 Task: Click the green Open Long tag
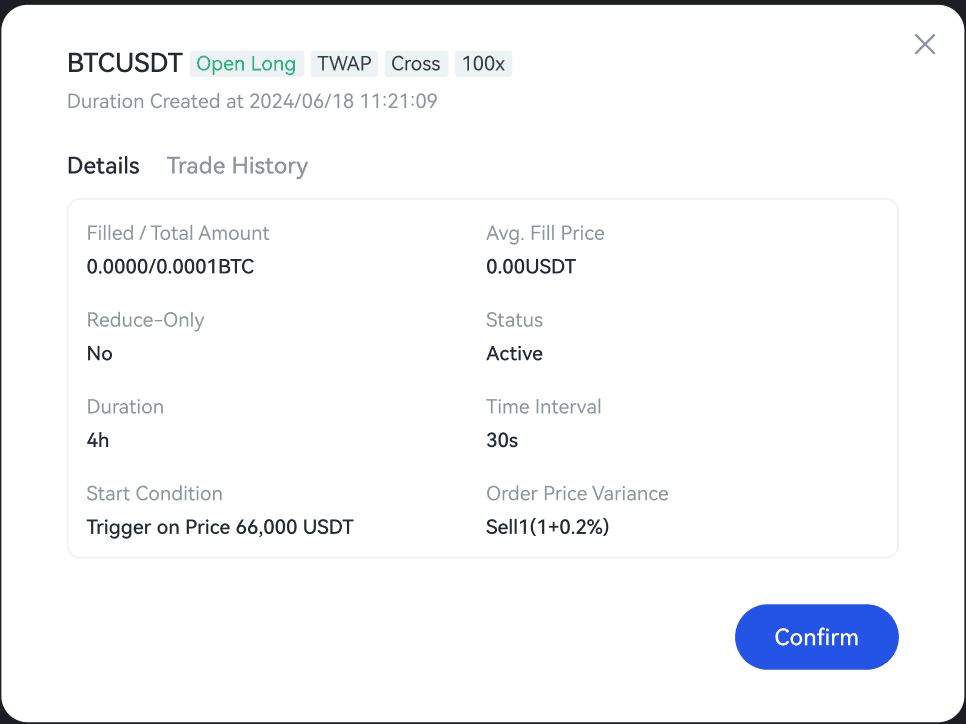(246, 64)
